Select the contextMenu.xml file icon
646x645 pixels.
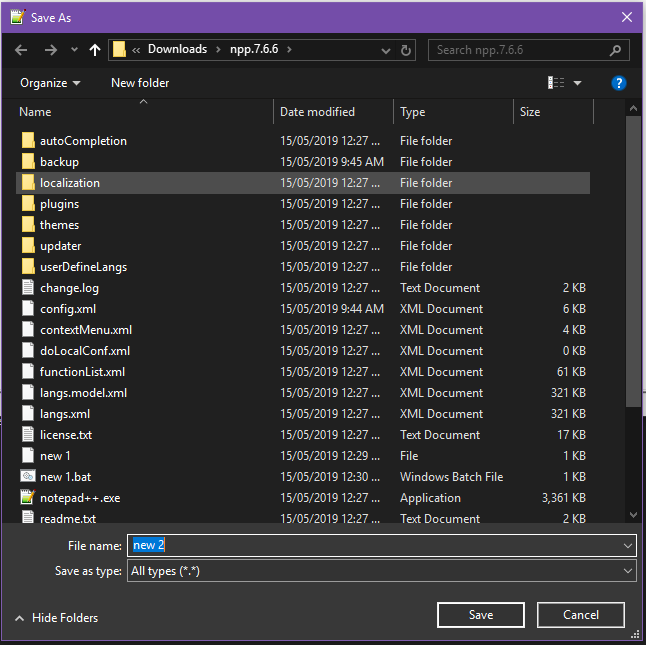click(x=28, y=330)
